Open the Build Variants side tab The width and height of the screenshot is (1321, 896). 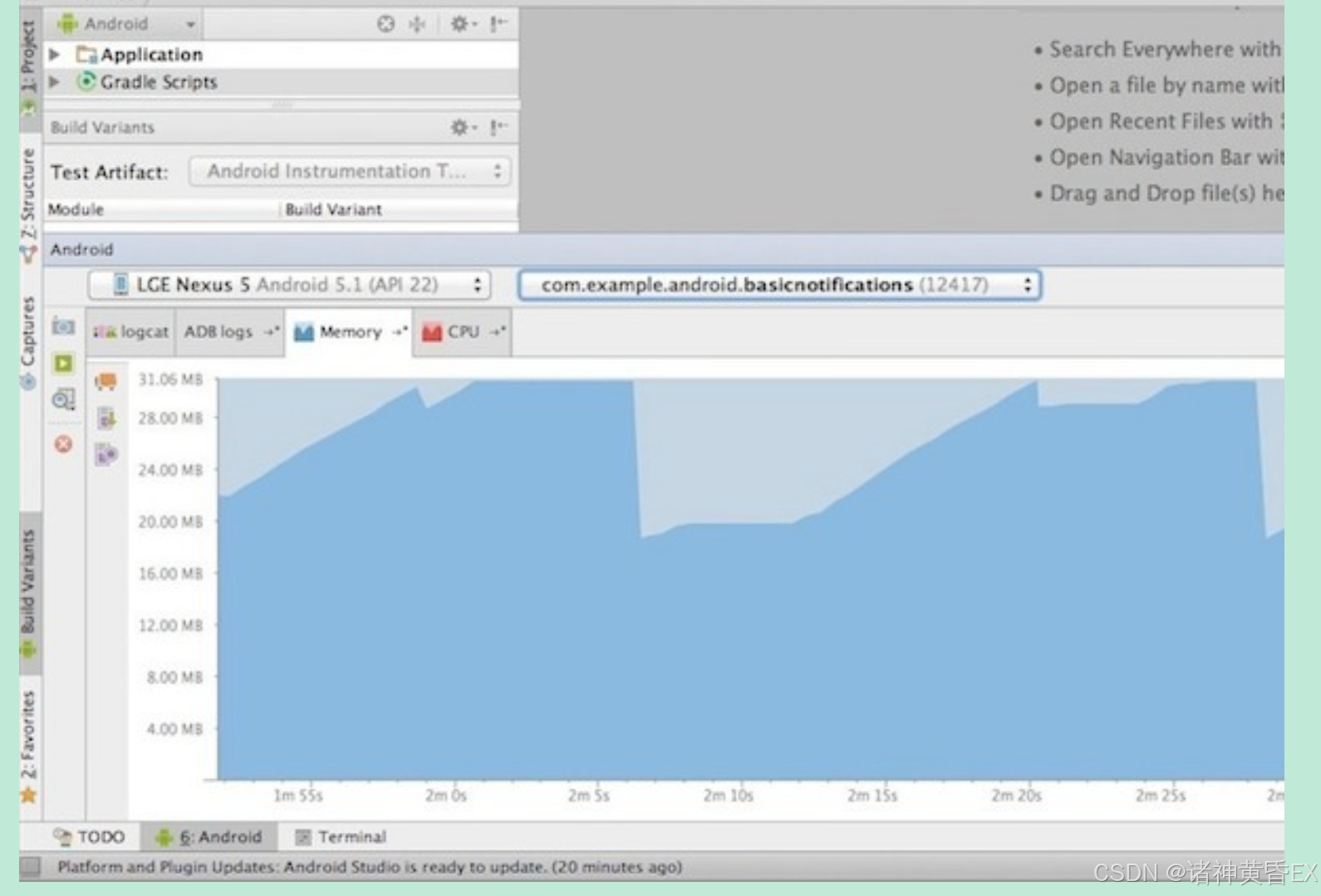click(x=29, y=594)
